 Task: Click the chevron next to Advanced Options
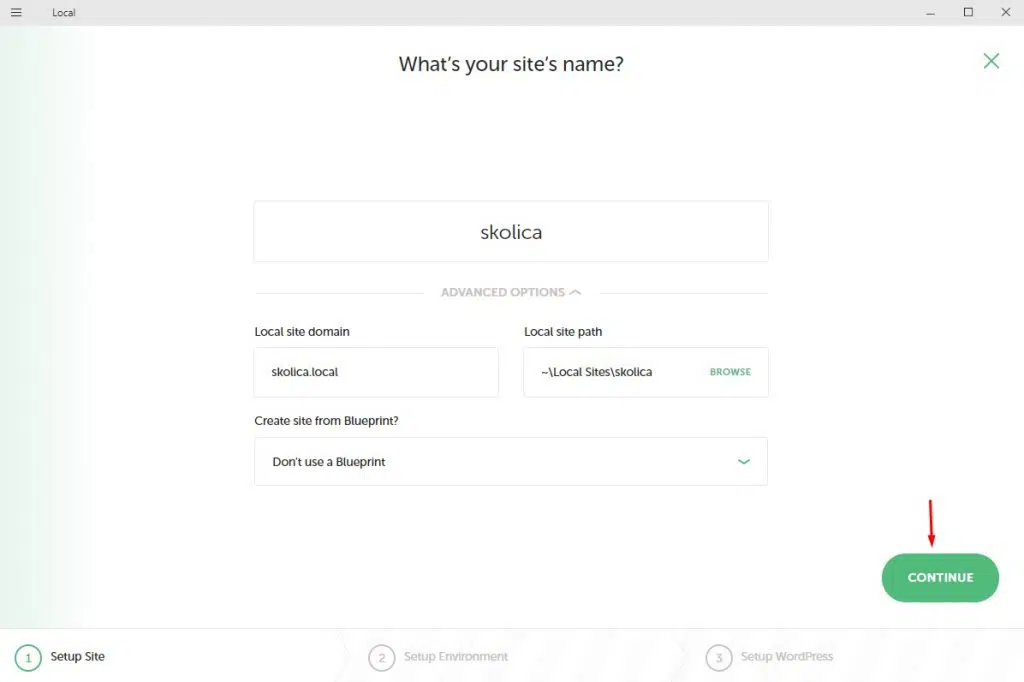tap(575, 292)
